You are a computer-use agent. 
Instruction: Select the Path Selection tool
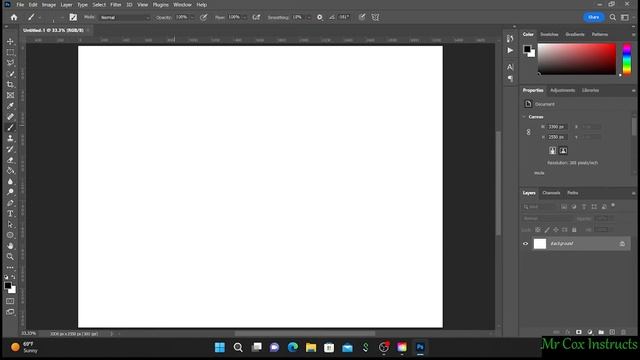click(10, 224)
